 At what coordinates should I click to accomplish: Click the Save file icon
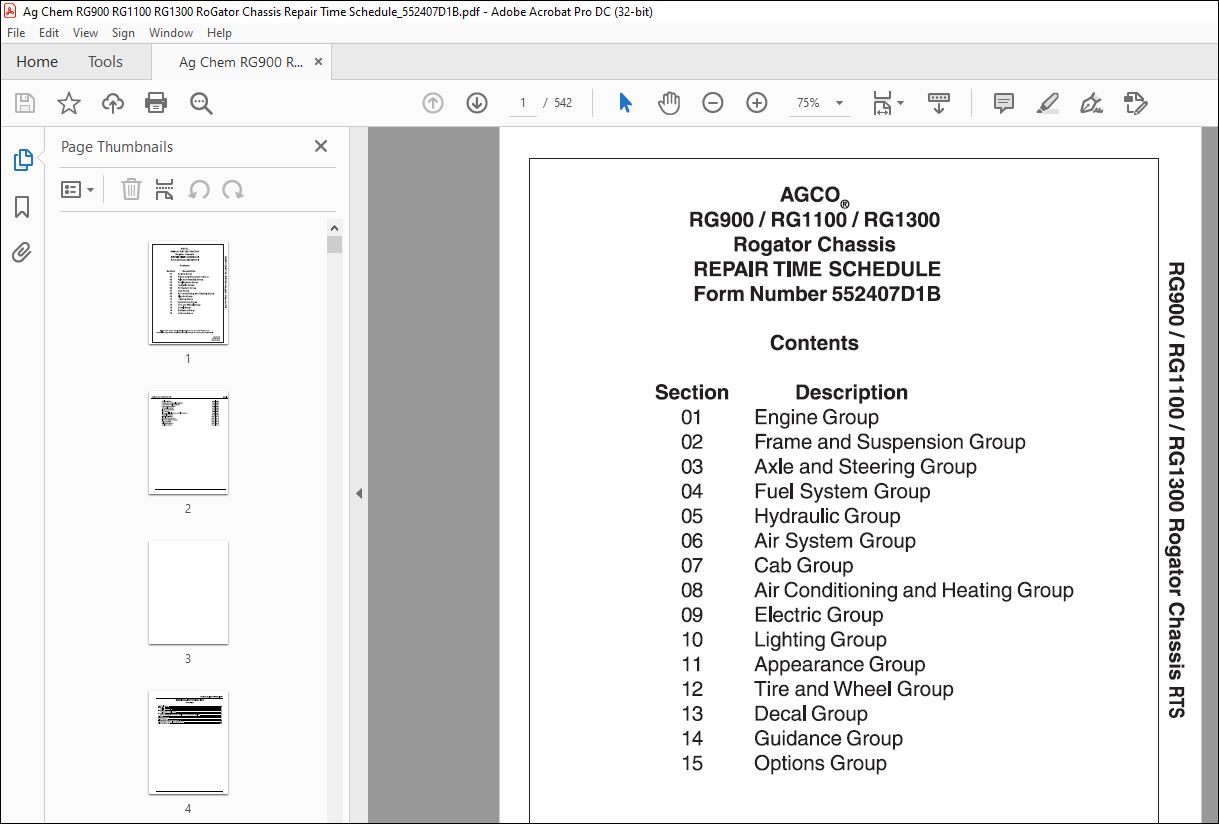point(25,103)
